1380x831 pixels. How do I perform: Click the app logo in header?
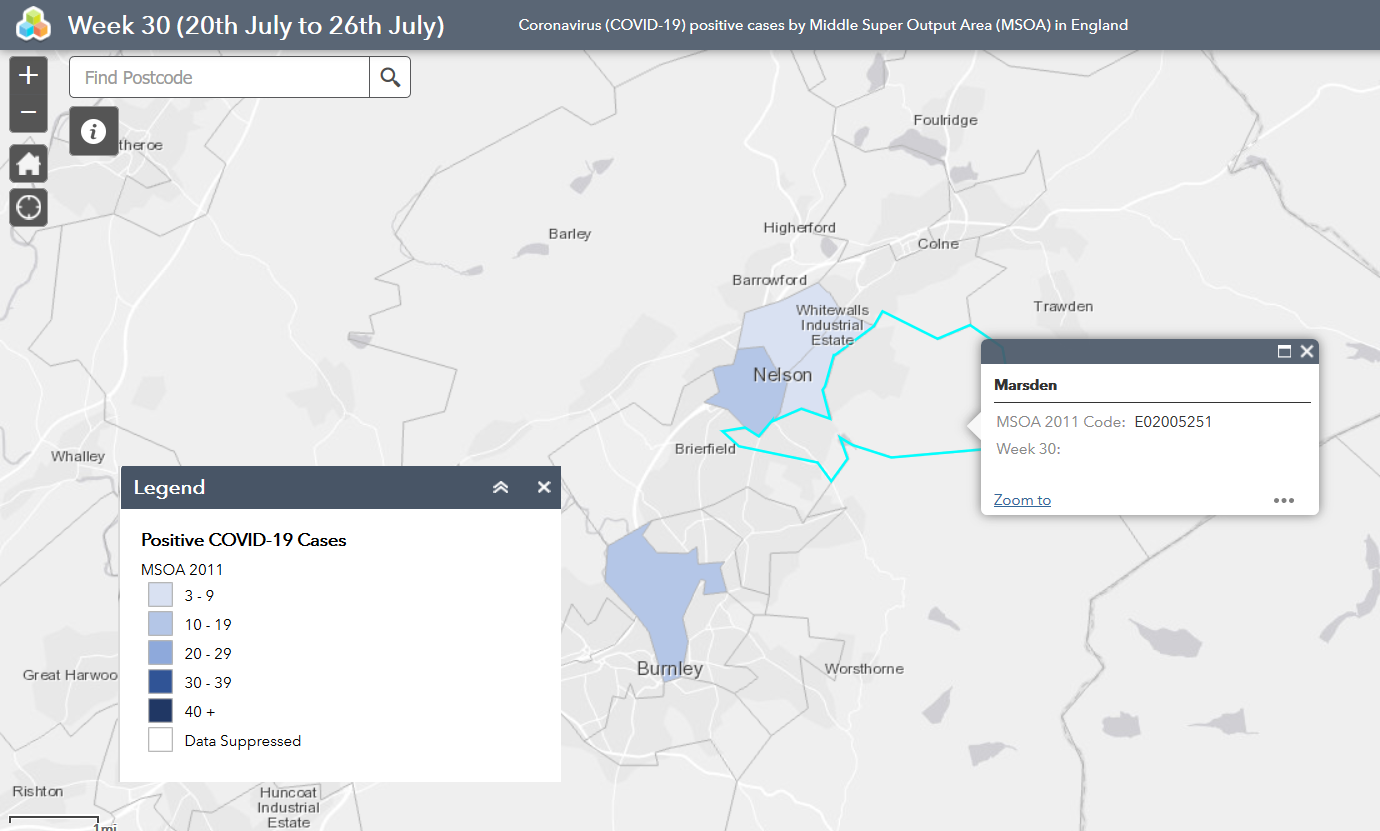point(33,24)
